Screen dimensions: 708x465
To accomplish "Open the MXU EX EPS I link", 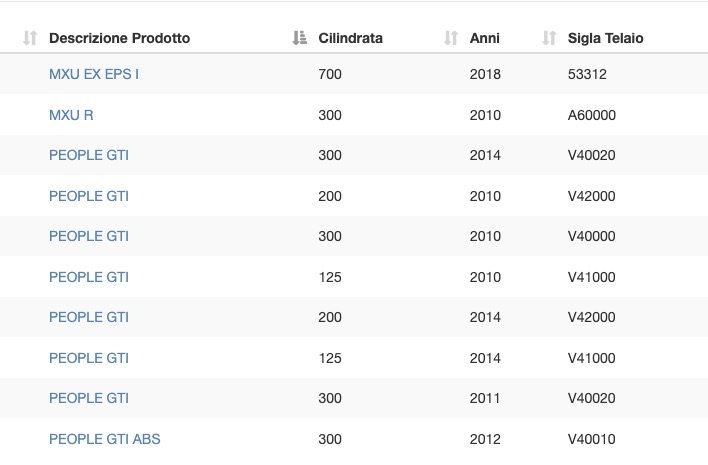I will 94,74.
